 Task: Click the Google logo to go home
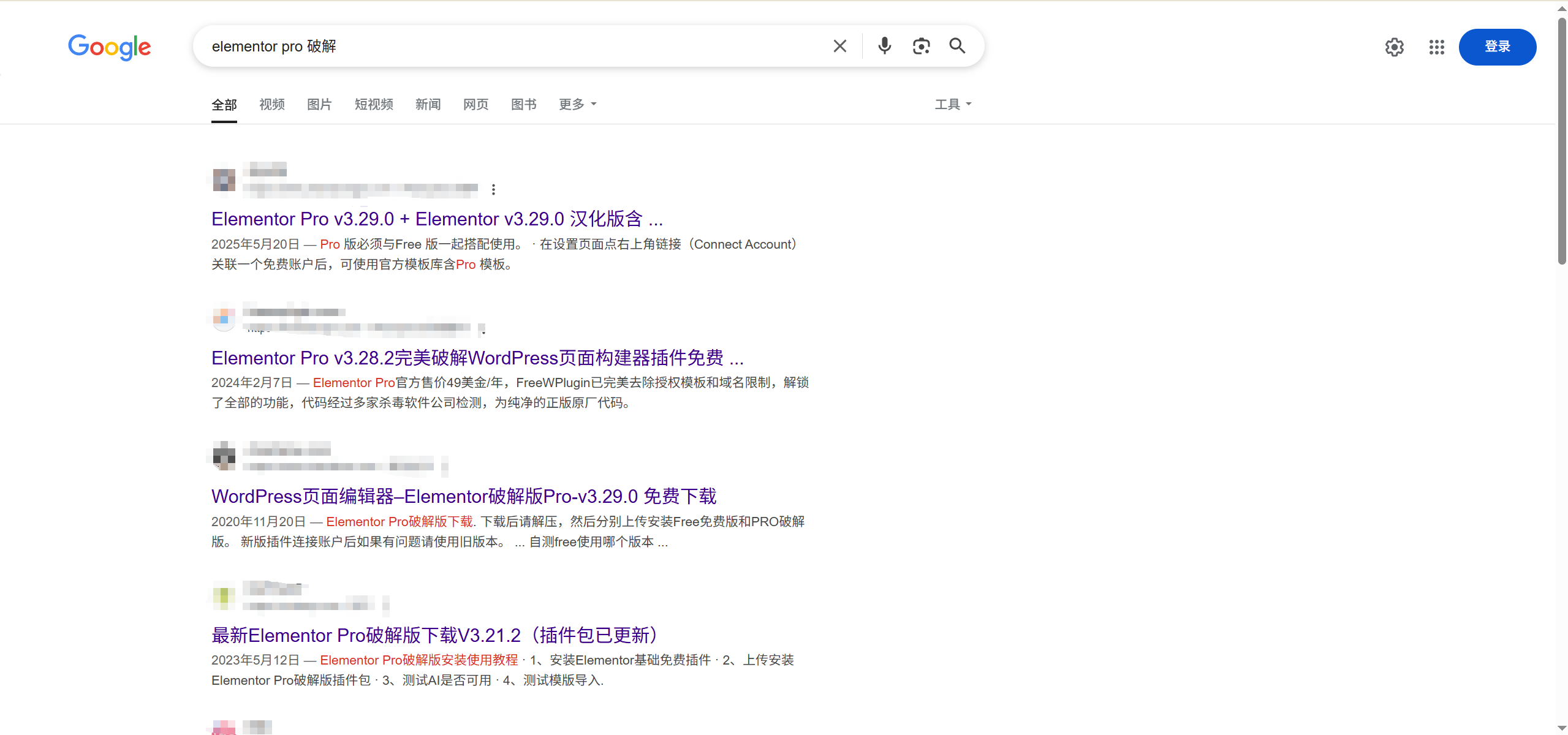tap(109, 47)
